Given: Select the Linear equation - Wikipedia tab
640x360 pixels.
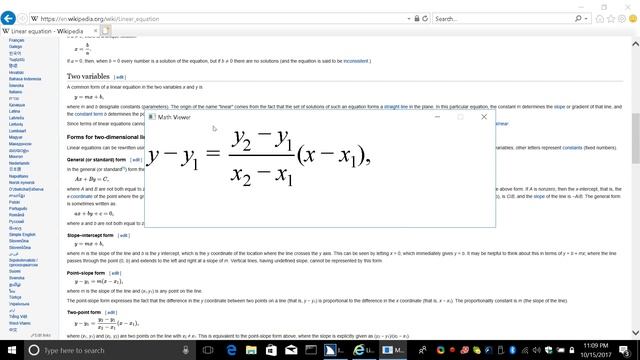Looking at the screenshot, I should [x=47, y=31].
